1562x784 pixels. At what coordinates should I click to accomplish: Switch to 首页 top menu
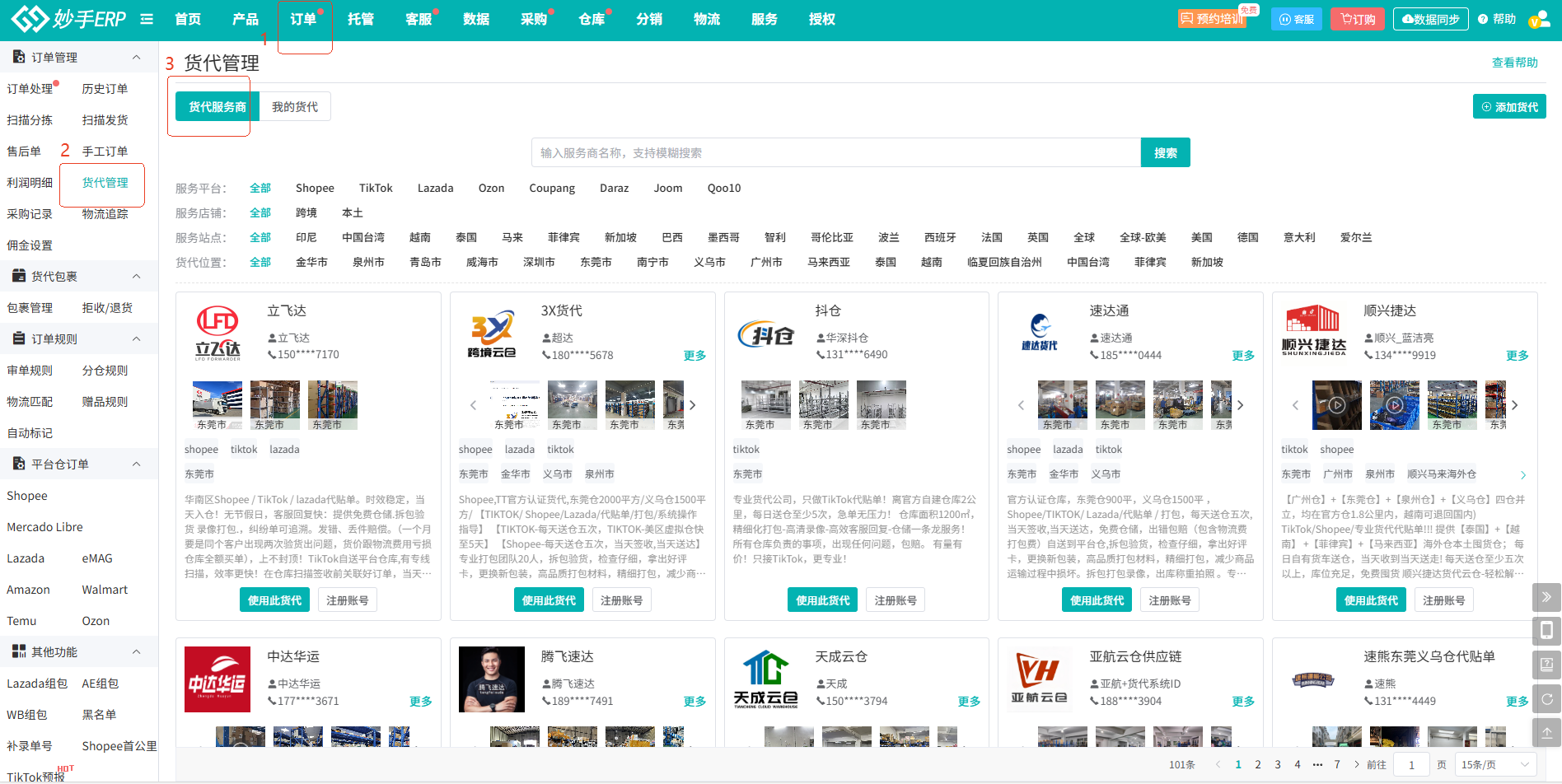[x=188, y=19]
